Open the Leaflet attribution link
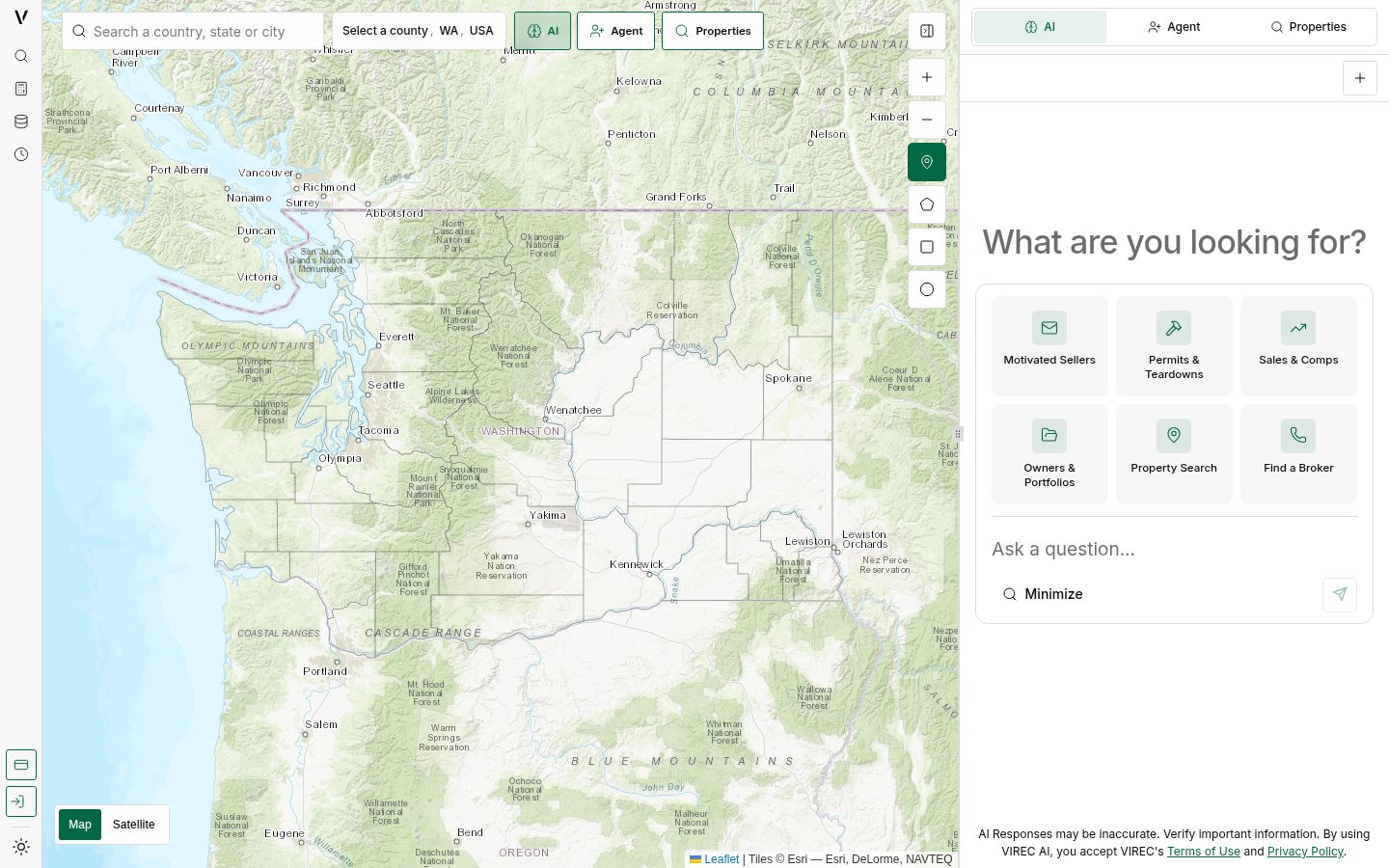The image size is (1389, 868). pos(715,859)
